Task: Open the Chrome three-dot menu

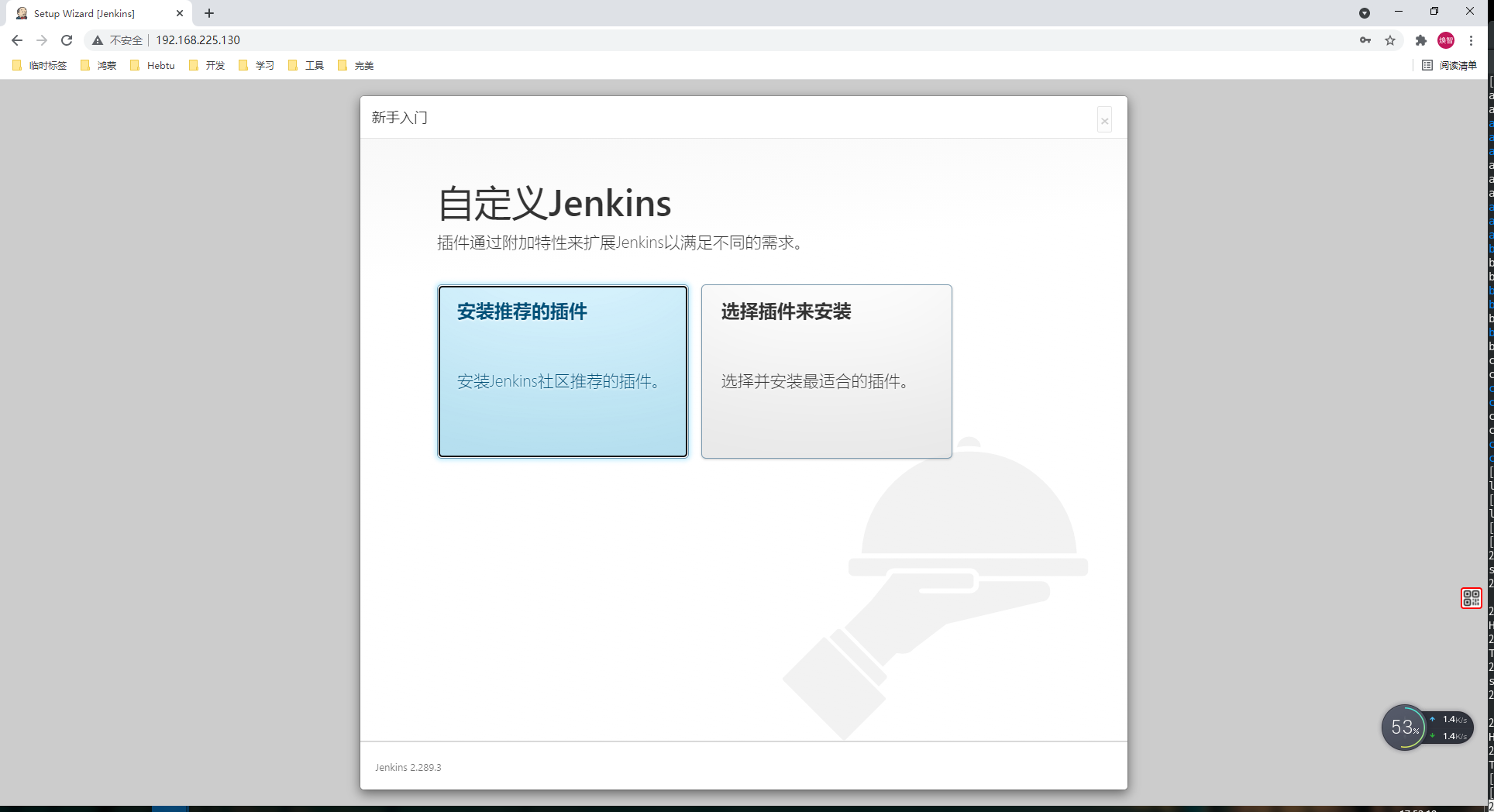Action: click(1471, 40)
